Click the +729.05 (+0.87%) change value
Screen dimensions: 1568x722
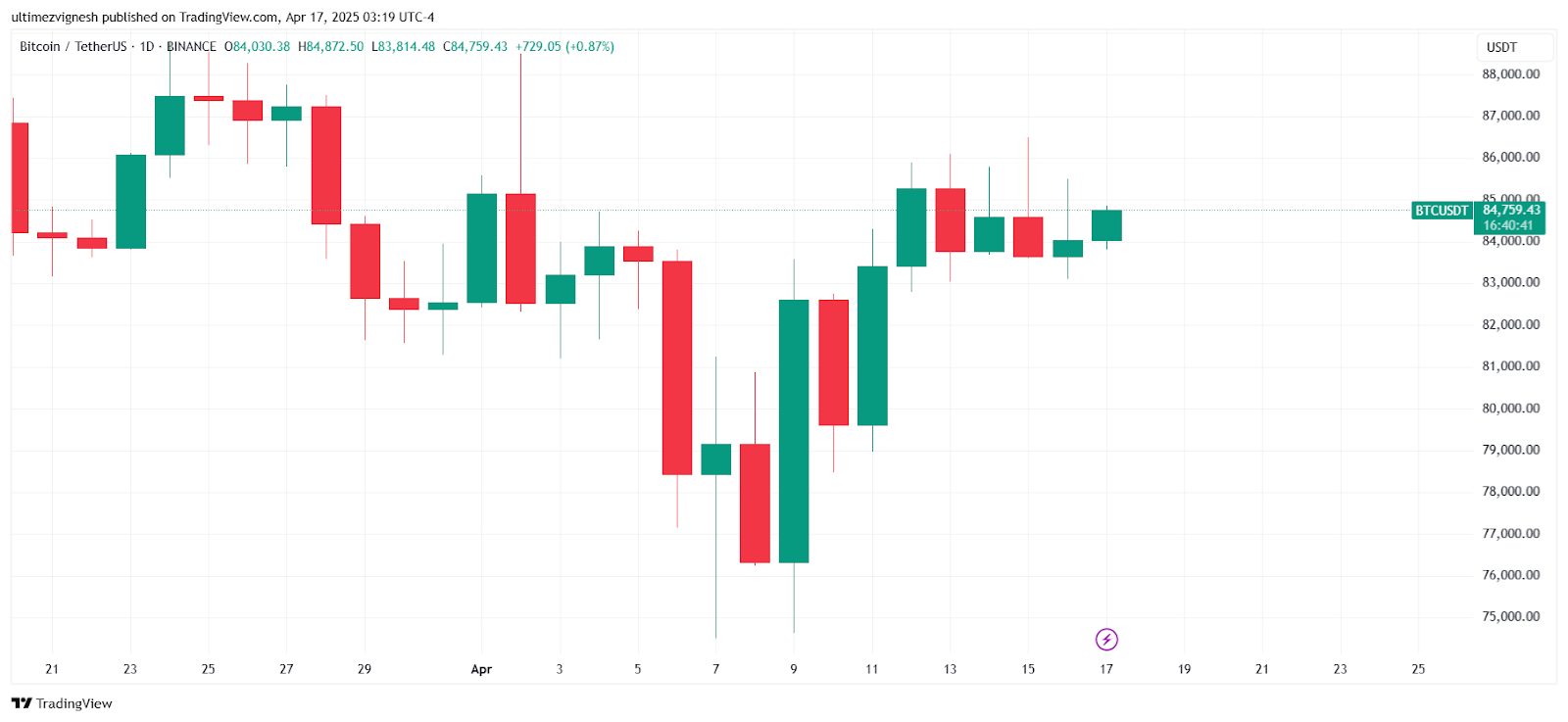pos(565,47)
